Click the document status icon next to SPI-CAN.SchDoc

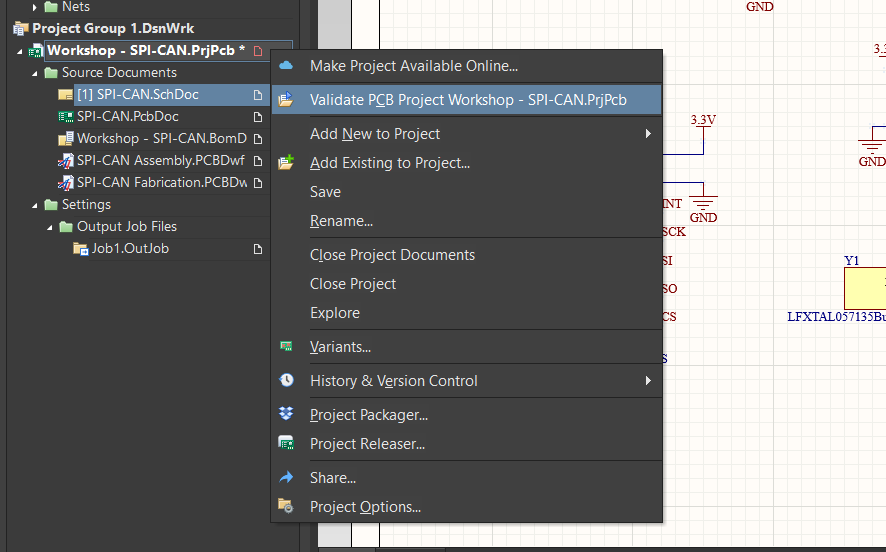tap(258, 95)
